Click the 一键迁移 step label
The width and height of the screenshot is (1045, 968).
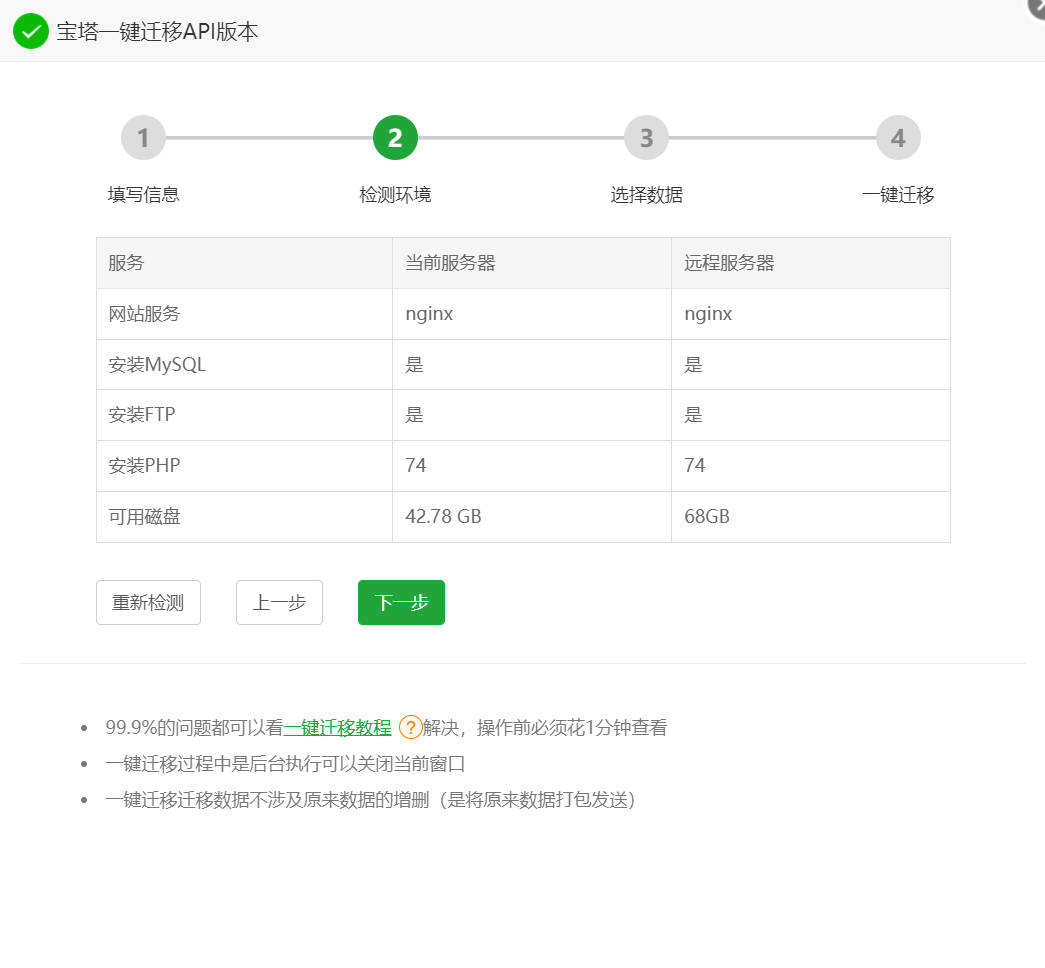(897, 195)
